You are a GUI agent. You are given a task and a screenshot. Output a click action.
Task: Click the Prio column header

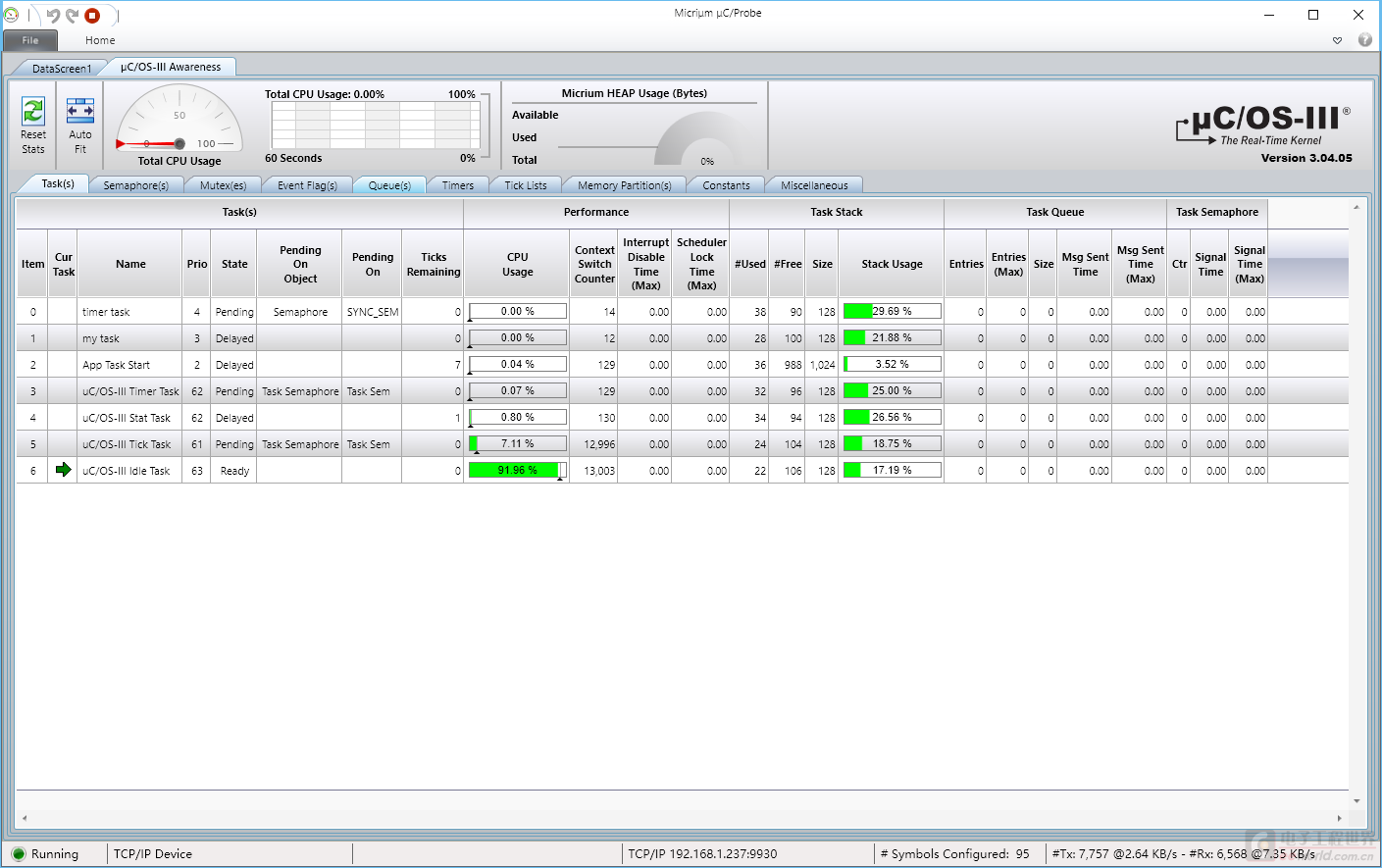pyautogui.click(x=197, y=264)
